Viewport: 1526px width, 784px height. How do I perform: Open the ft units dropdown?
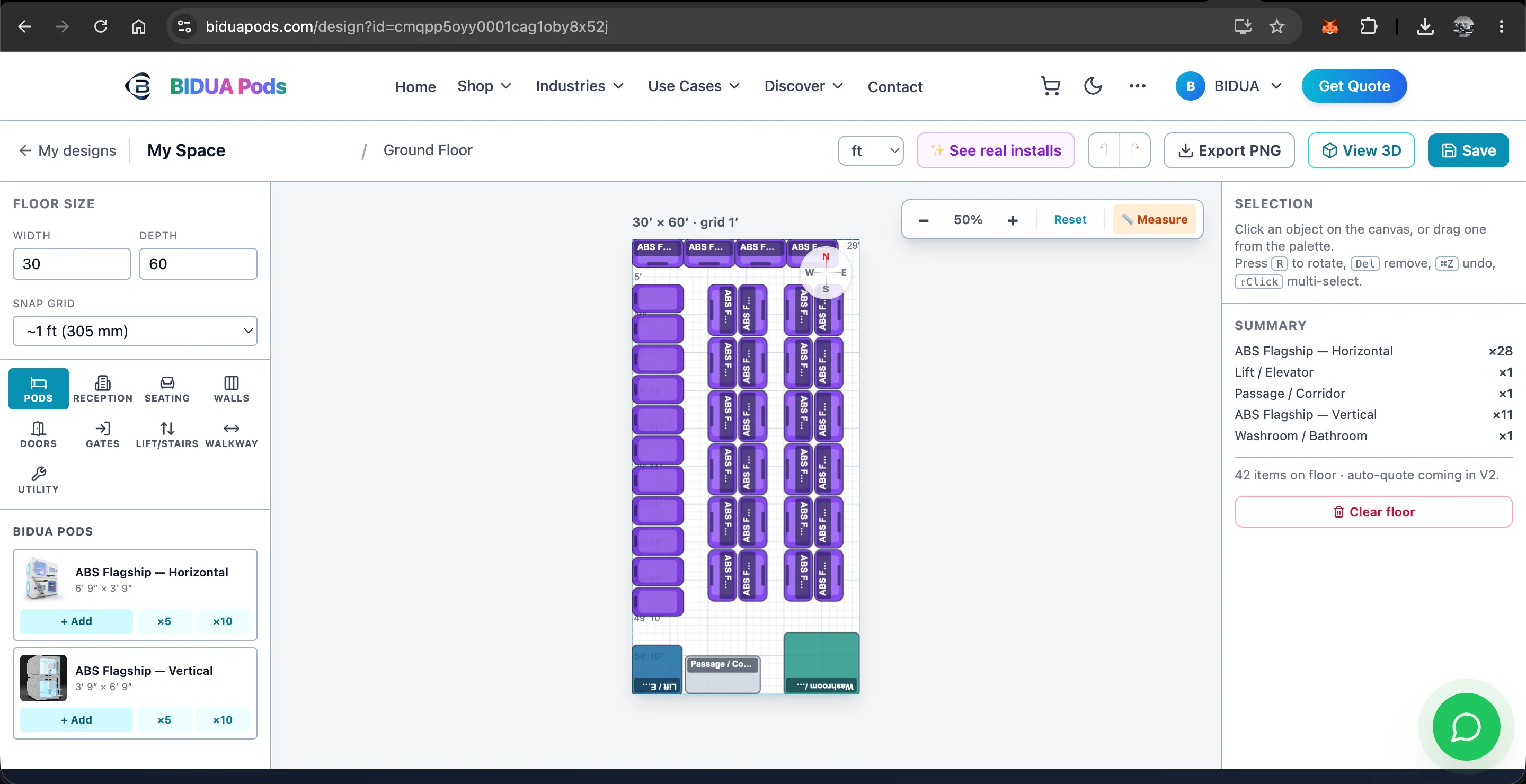[870, 151]
